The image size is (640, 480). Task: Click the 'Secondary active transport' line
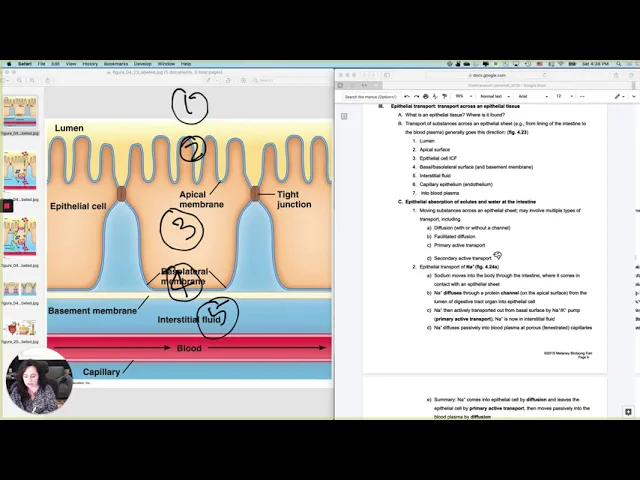point(462,258)
